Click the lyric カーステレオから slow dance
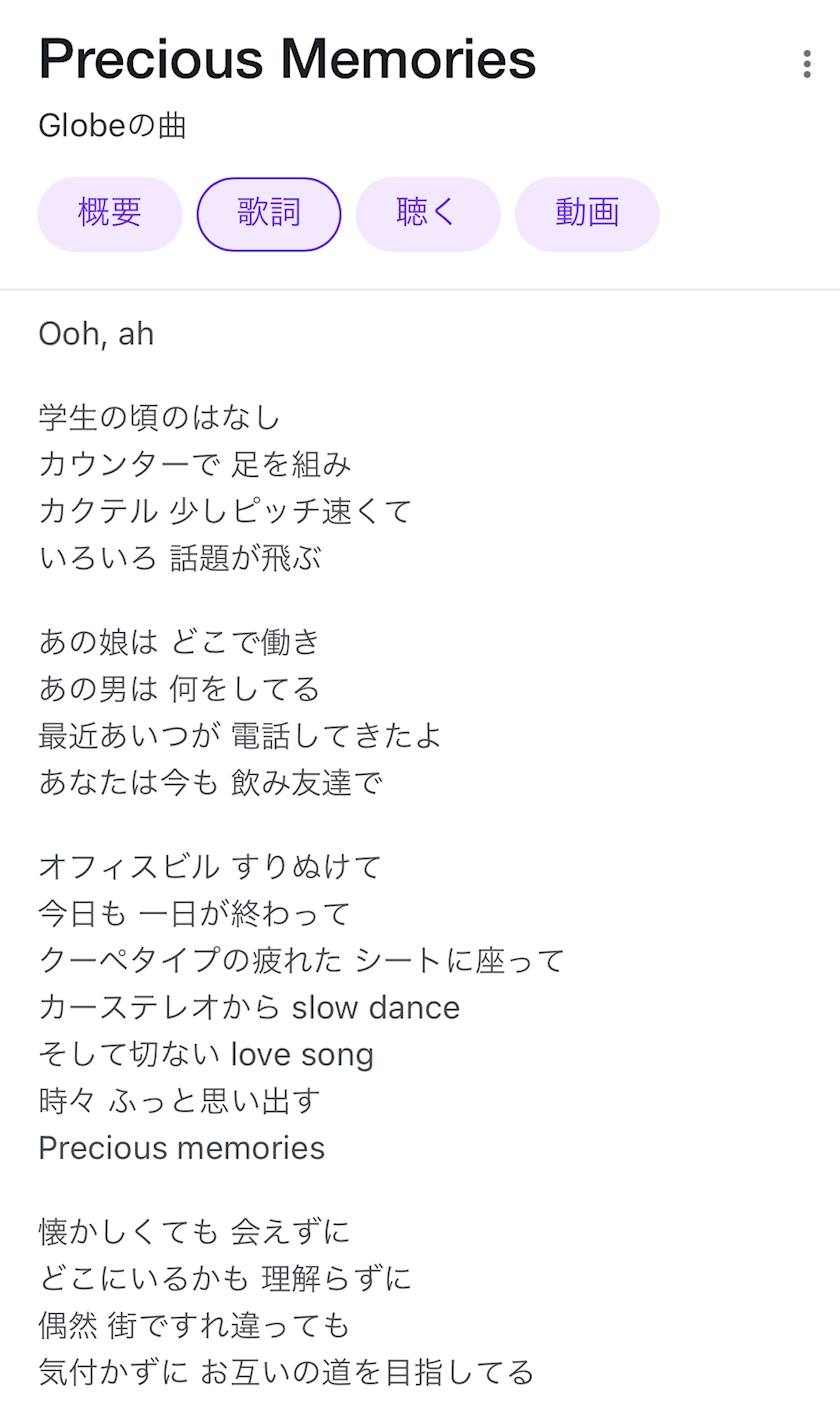The width and height of the screenshot is (840, 1404). [x=249, y=1007]
